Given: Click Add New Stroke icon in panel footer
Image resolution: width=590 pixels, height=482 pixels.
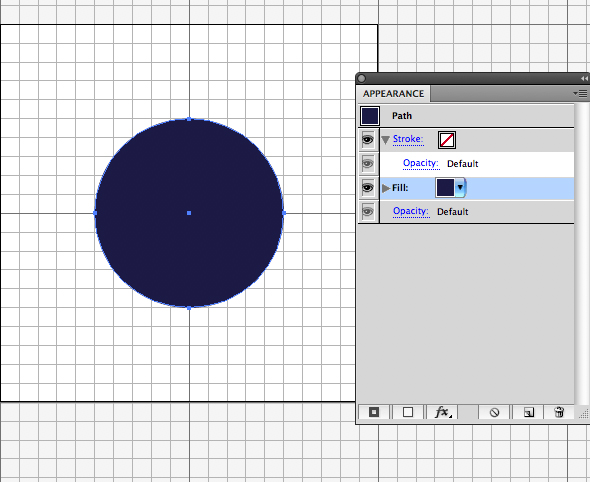Looking at the screenshot, I should tap(374, 412).
